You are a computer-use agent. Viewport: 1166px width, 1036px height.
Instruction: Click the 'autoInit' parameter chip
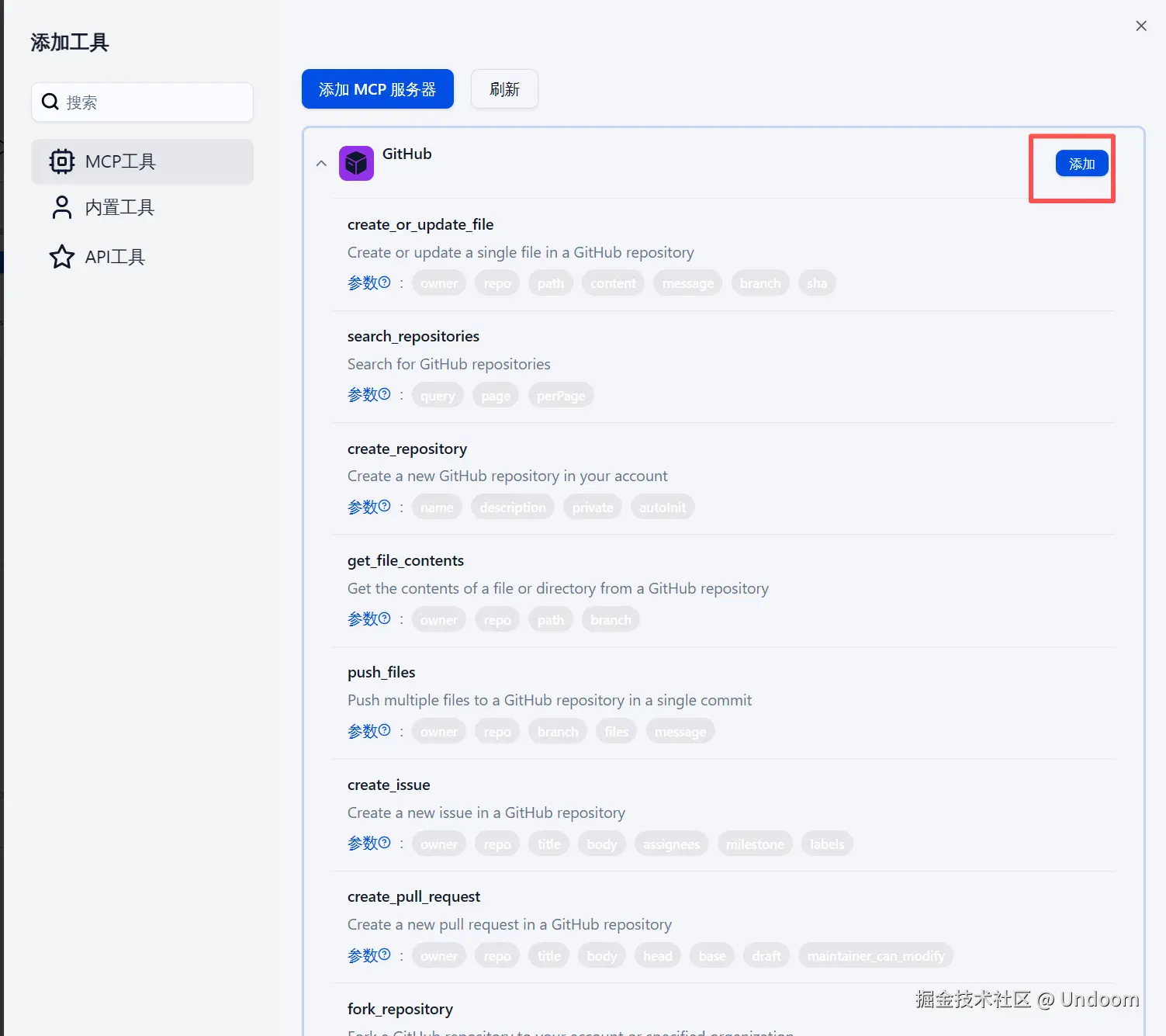coord(663,507)
